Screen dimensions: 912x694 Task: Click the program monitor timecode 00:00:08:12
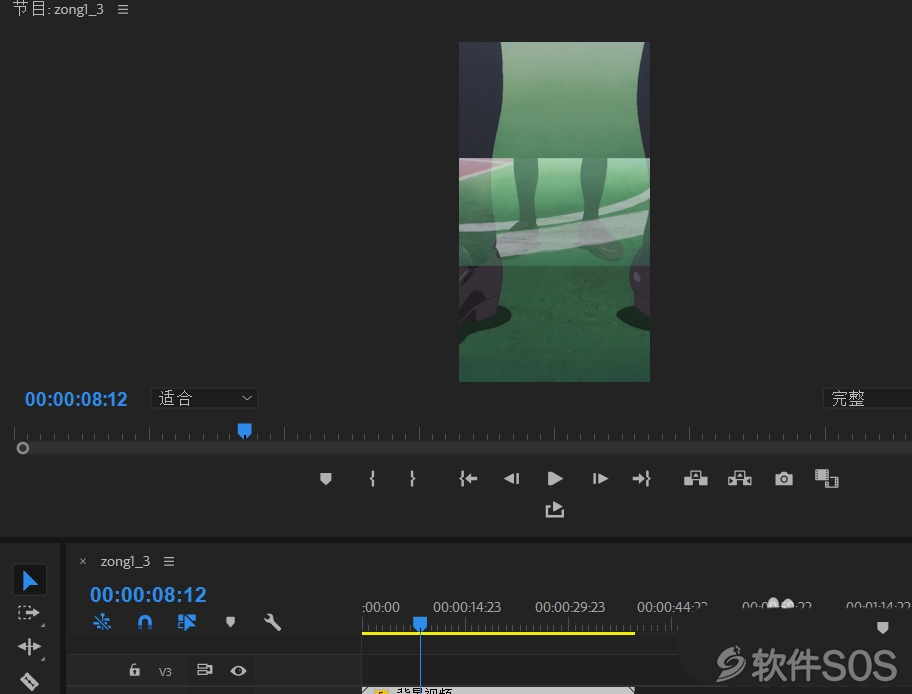(x=76, y=399)
